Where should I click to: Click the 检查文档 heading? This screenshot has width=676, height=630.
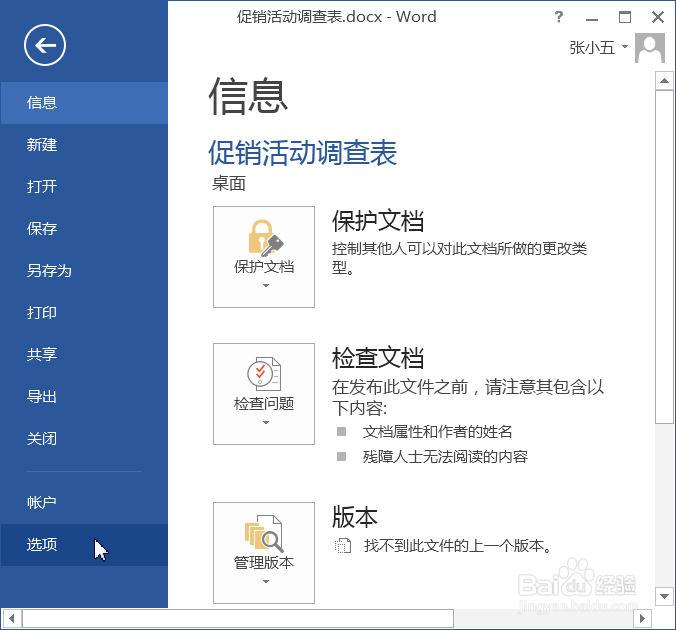378,358
